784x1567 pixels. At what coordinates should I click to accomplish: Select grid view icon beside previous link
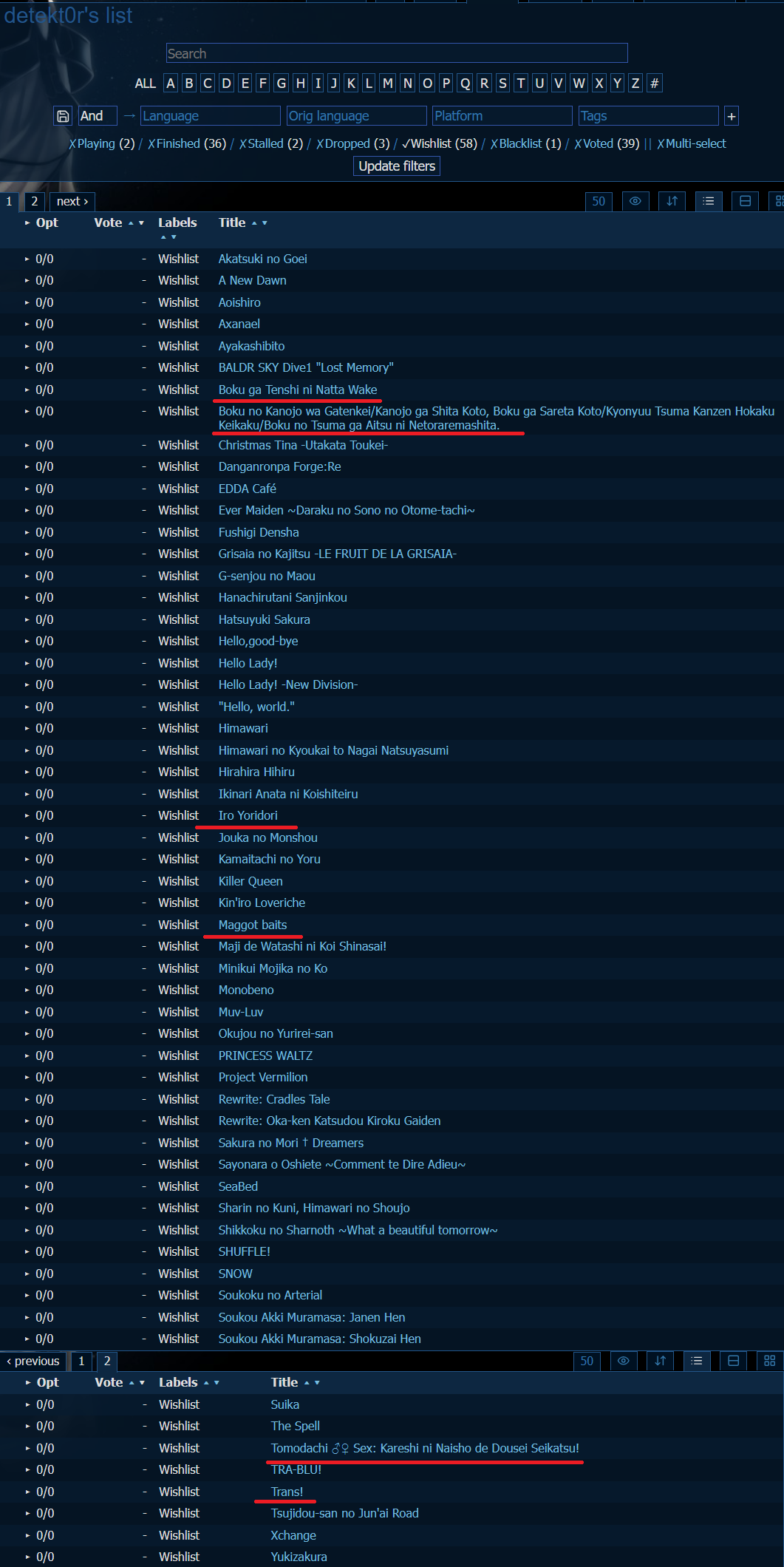click(769, 1361)
